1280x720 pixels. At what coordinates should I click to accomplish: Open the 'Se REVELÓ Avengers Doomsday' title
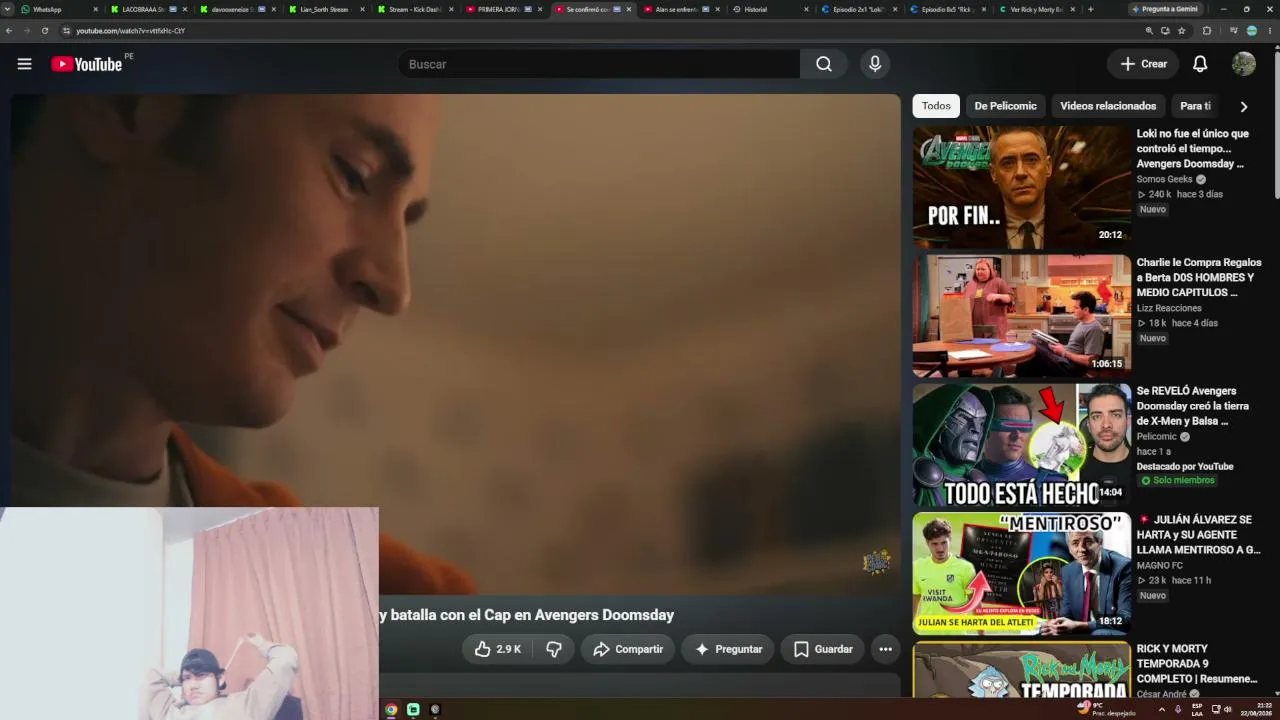pos(1193,406)
